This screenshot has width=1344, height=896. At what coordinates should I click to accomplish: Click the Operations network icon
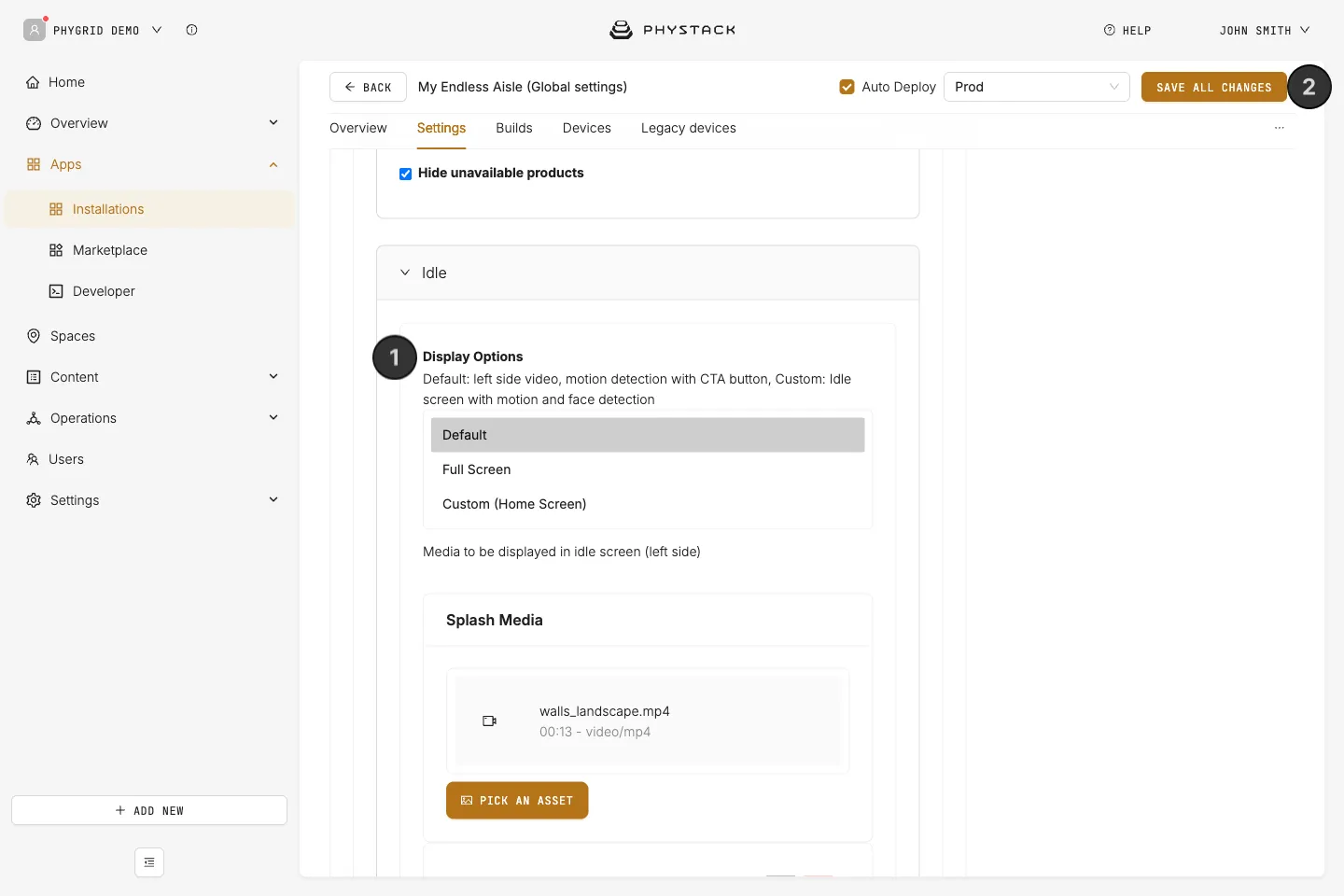(x=34, y=418)
